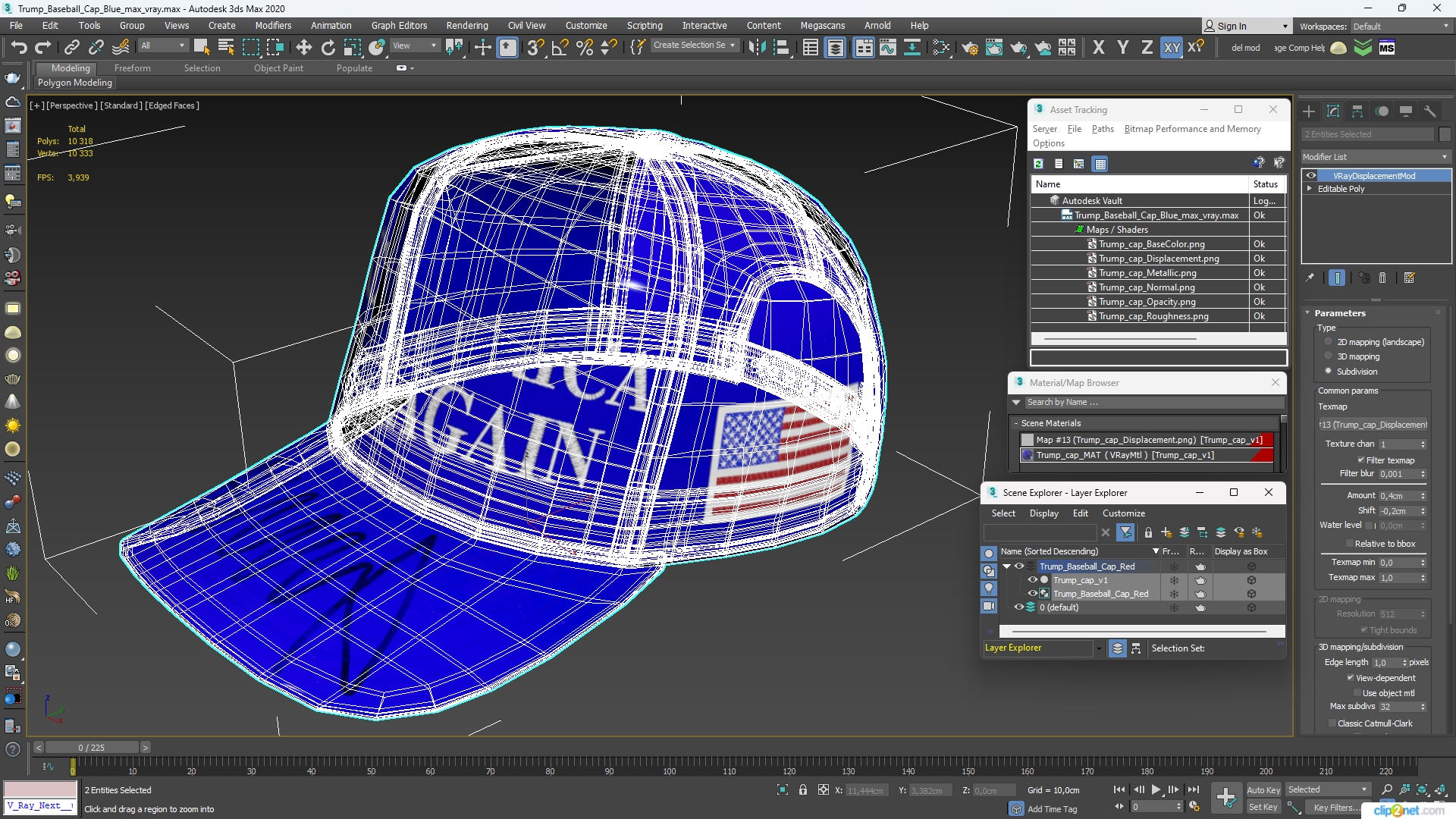The height and width of the screenshot is (819, 1456).
Task: Refresh the Asset Tracking list
Action: (1038, 164)
